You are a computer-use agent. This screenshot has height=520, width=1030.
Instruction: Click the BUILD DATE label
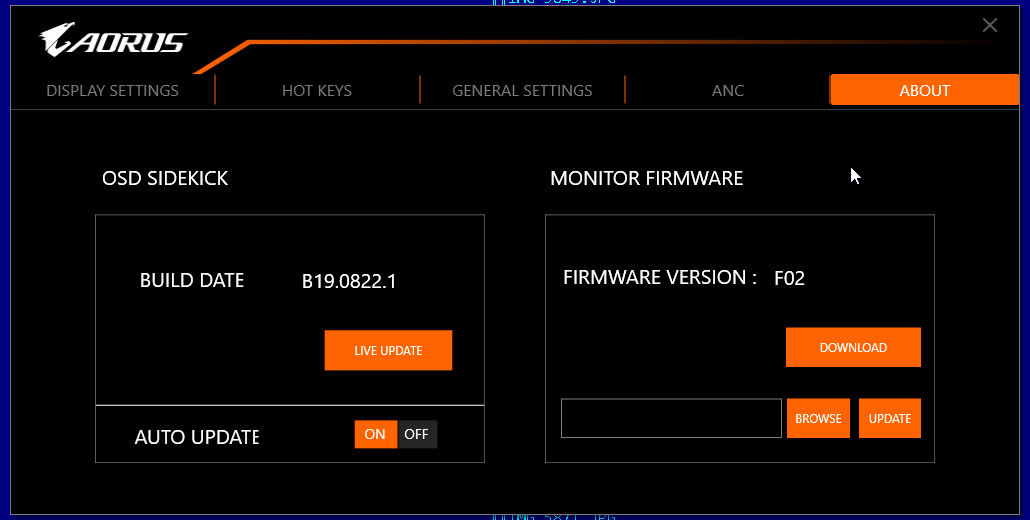coord(192,281)
